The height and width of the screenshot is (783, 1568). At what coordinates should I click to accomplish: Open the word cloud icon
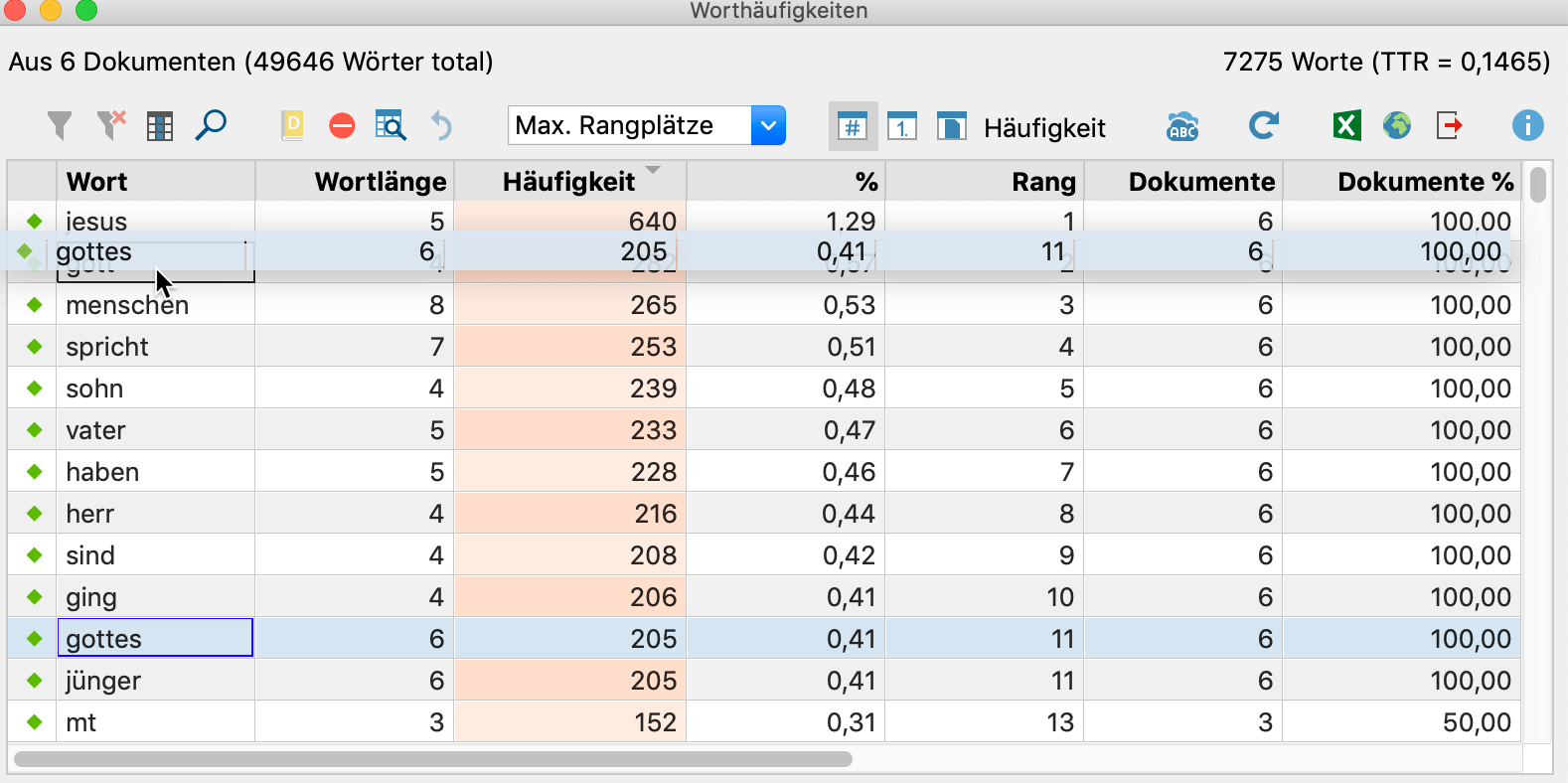(1182, 126)
